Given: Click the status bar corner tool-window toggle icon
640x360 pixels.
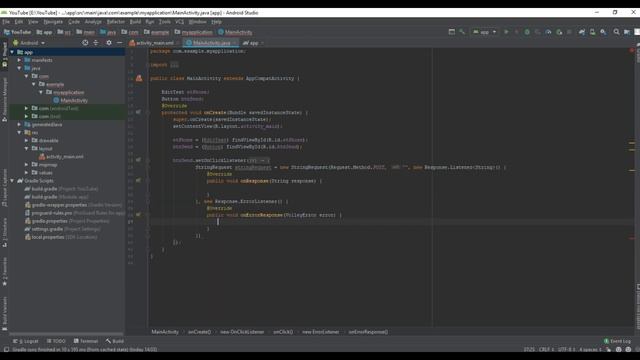Looking at the screenshot, I should [6, 349].
